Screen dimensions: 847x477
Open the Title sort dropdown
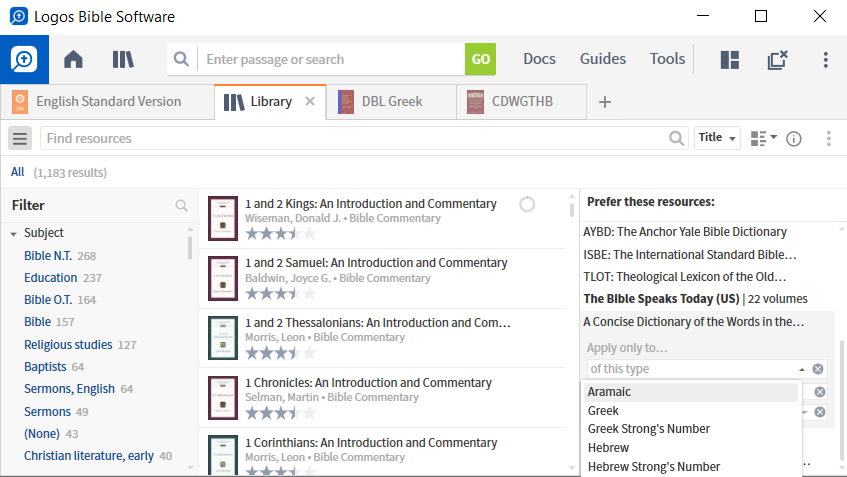point(717,138)
